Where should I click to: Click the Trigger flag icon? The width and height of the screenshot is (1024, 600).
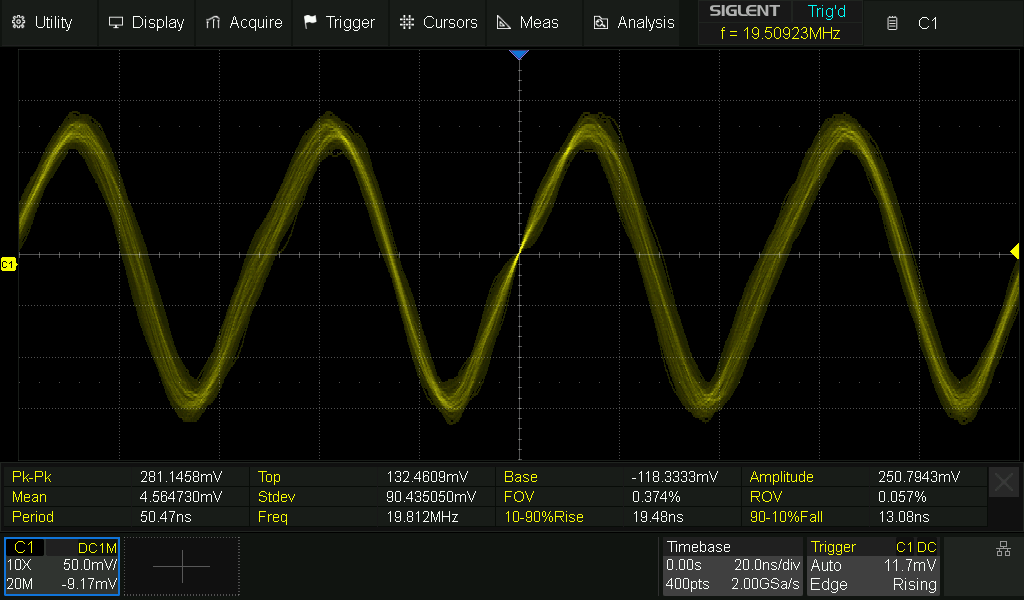click(310, 22)
